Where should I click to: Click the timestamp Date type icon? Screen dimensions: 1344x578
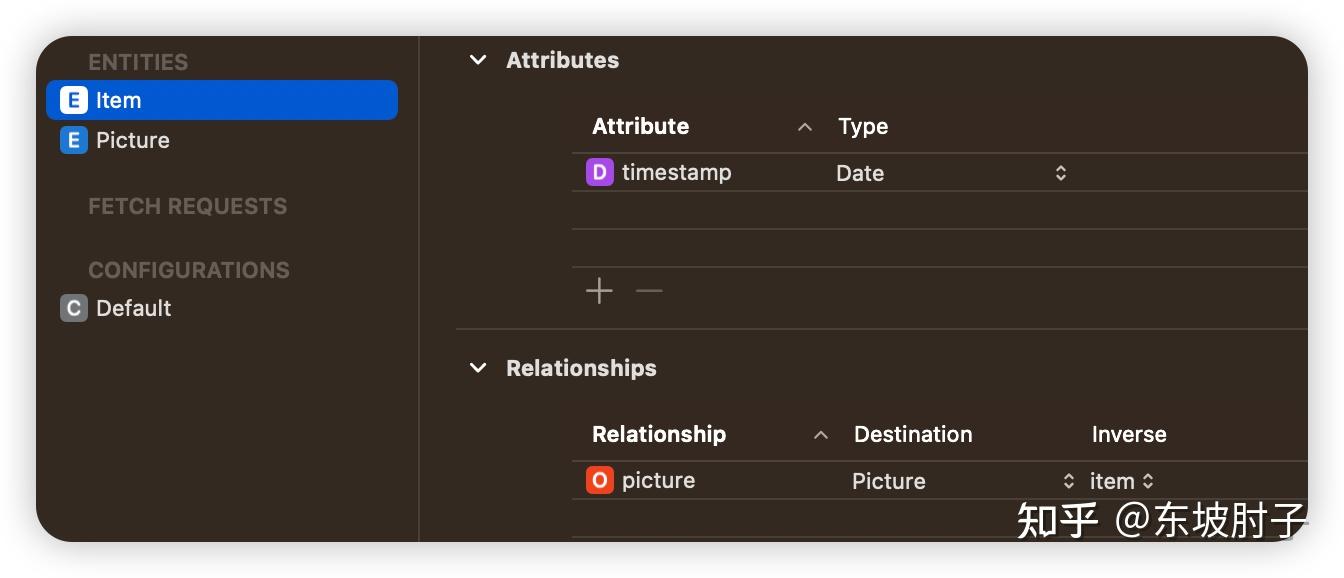coord(600,172)
